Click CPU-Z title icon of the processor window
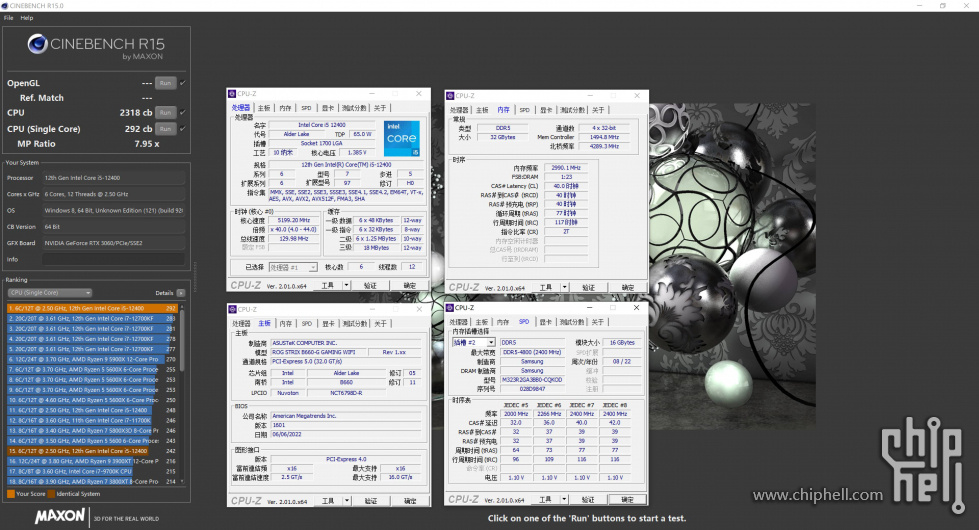The height and width of the screenshot is (530, 979). click(232, 94)
